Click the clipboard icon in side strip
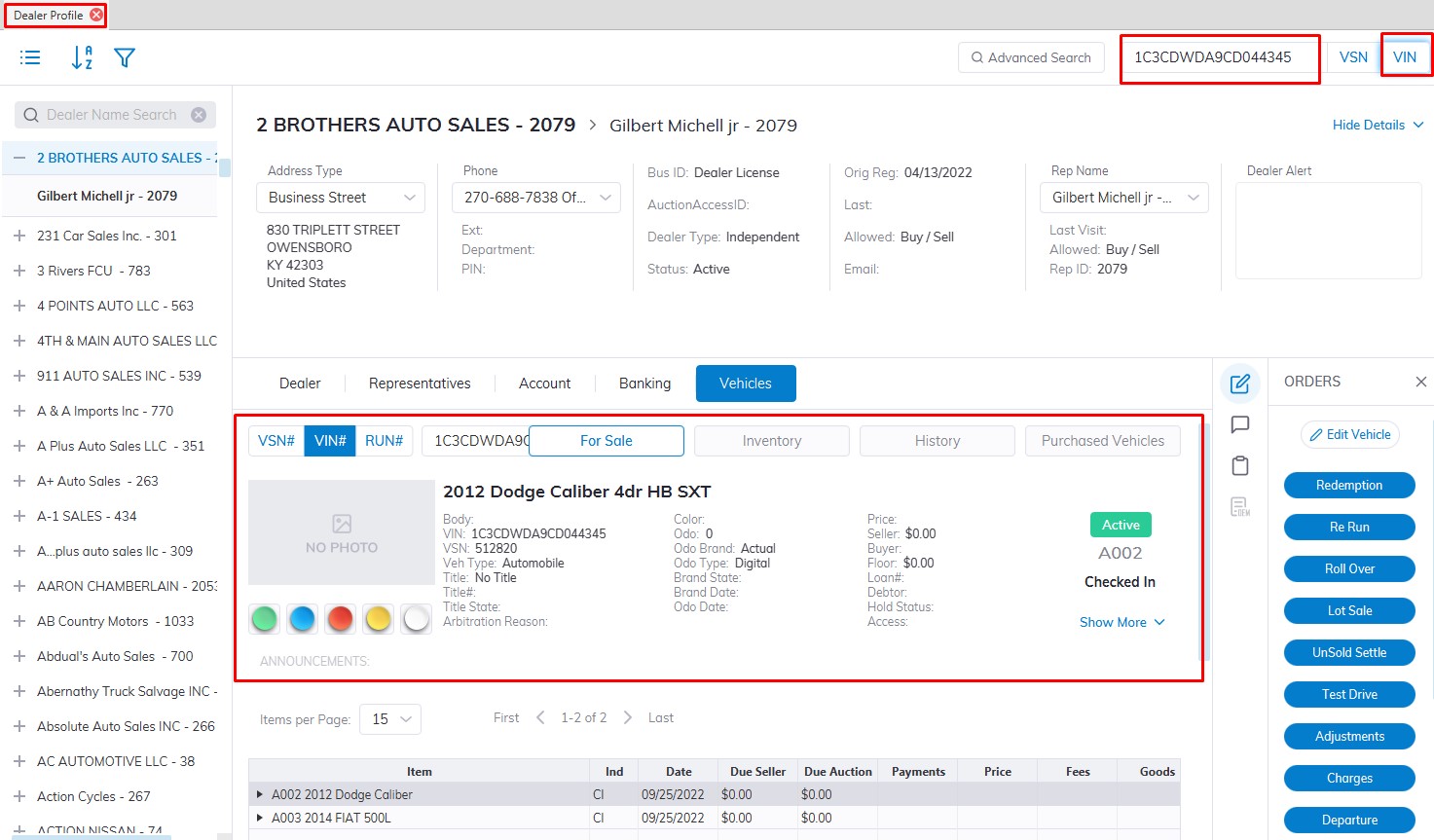 [1239, 466]
